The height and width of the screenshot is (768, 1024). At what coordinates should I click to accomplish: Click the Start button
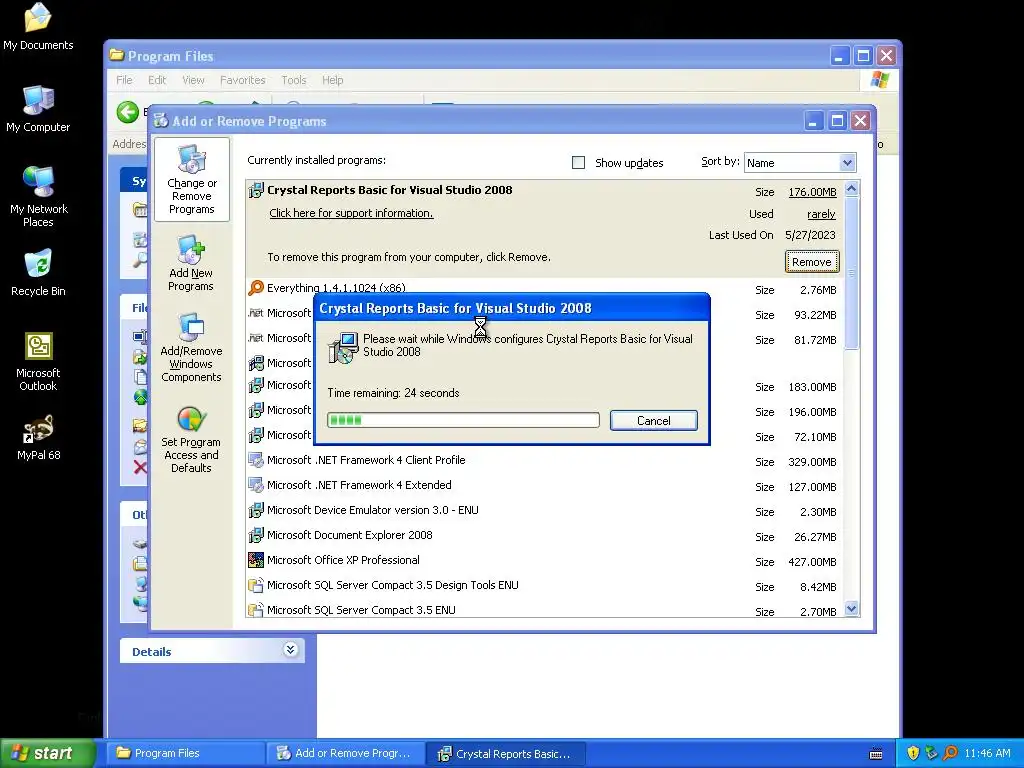click(47, 753)
